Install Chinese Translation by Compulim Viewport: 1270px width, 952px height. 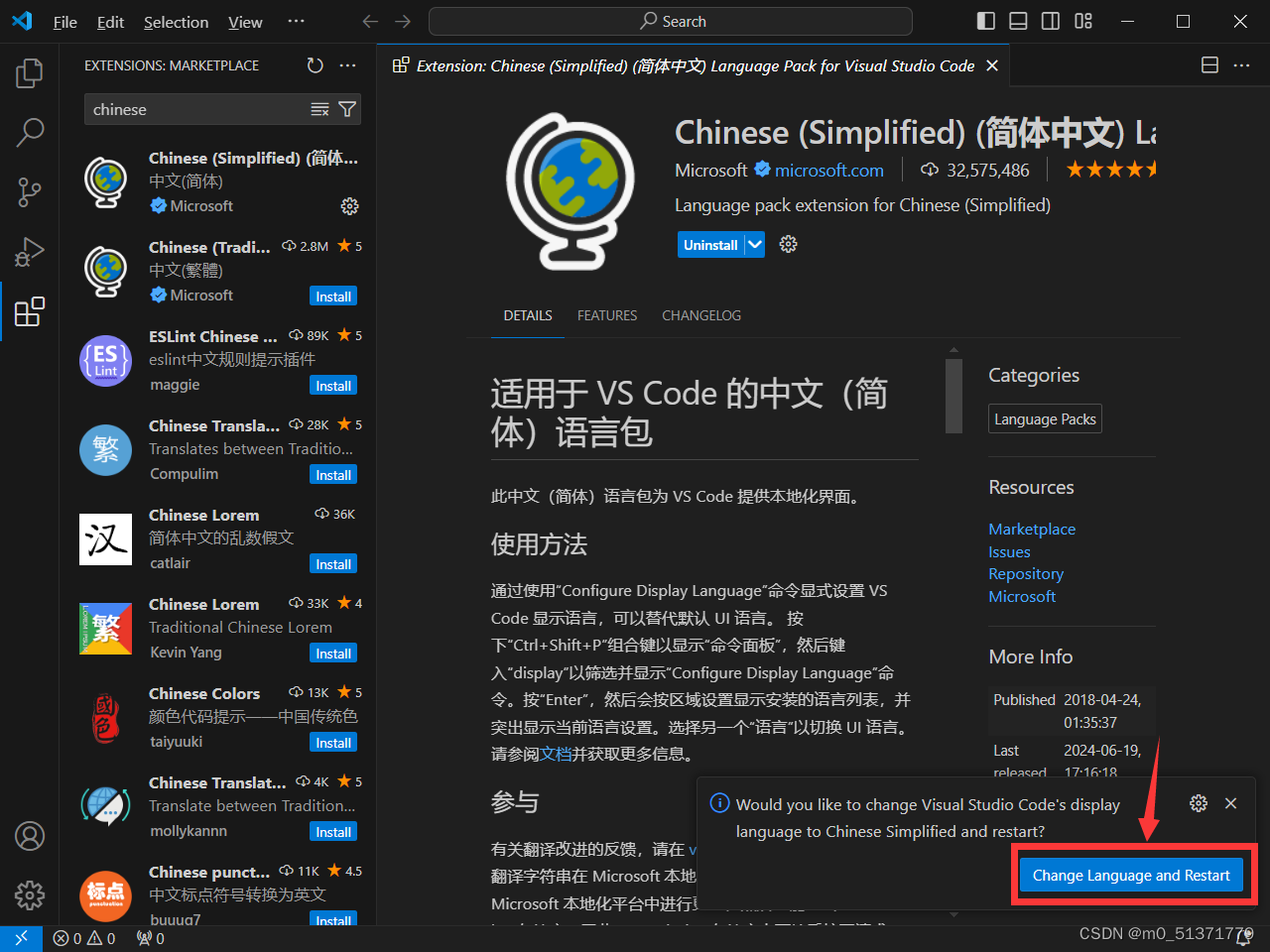[x=333, y=475]
